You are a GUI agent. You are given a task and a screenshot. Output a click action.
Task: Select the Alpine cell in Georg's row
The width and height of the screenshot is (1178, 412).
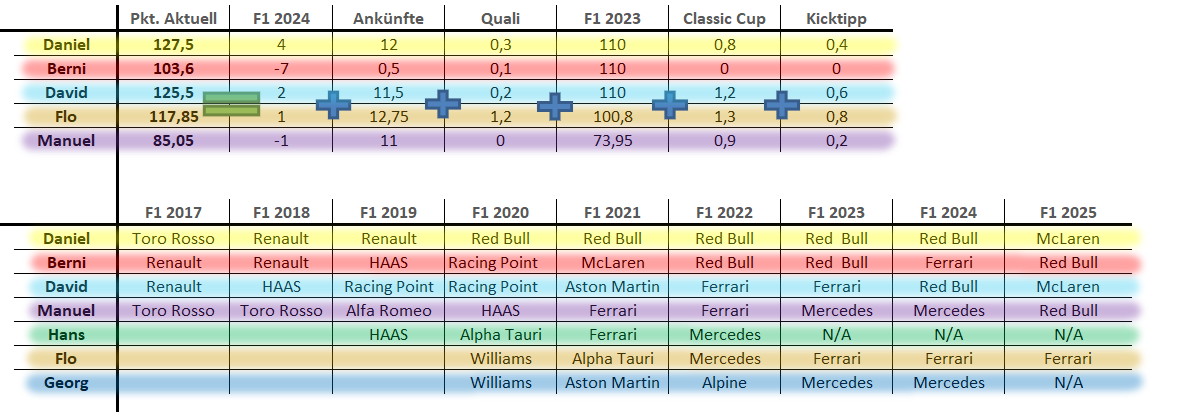point(723,383)
